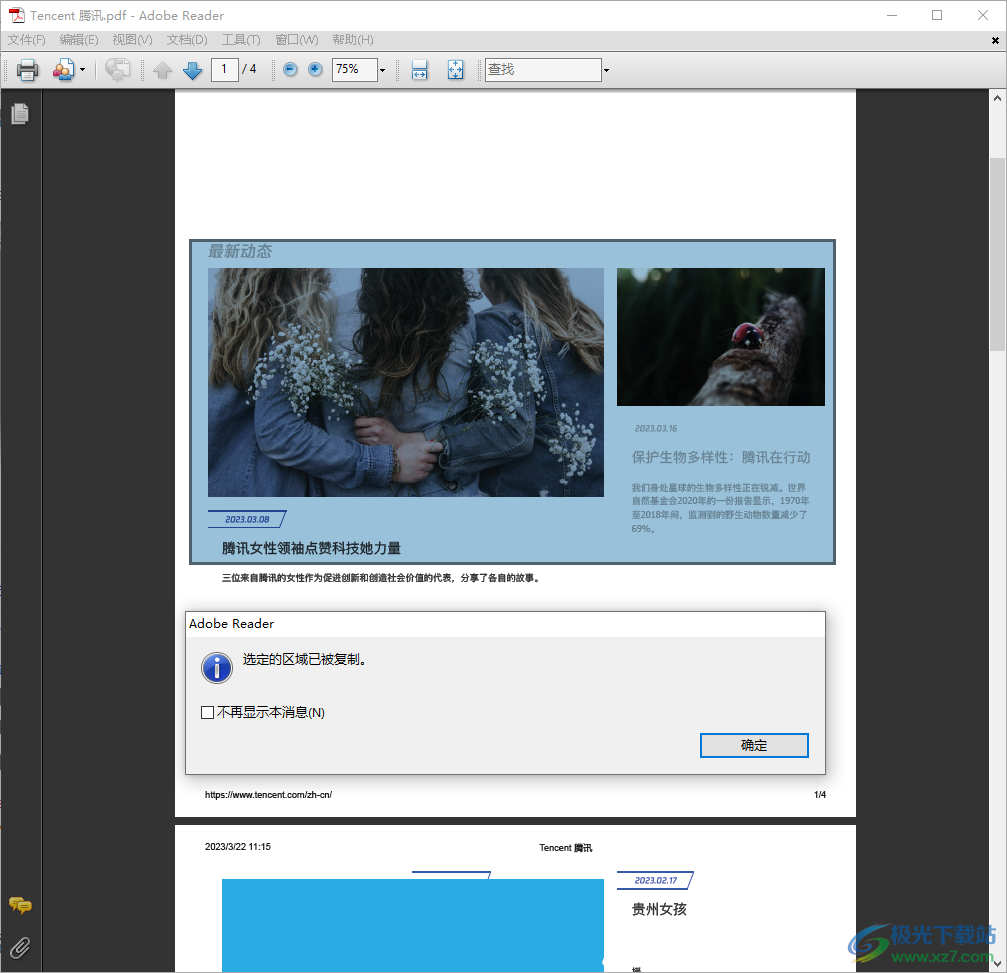1007x973 pixels.
Task: Click the Tencent 腾讯 page header text
Action: coord(565,848)
